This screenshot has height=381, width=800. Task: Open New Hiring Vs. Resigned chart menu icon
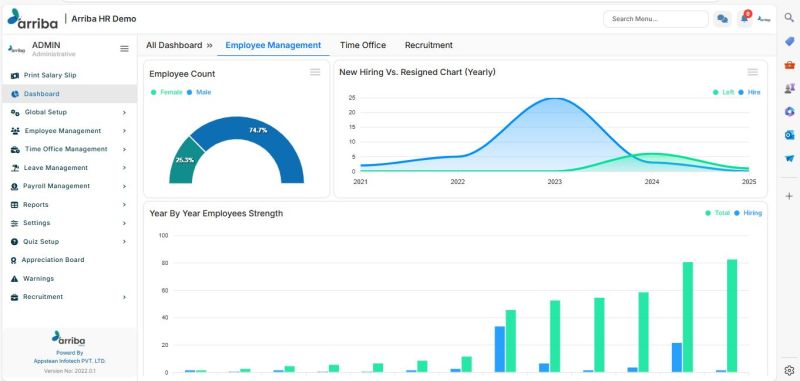[x=753, y=72]
